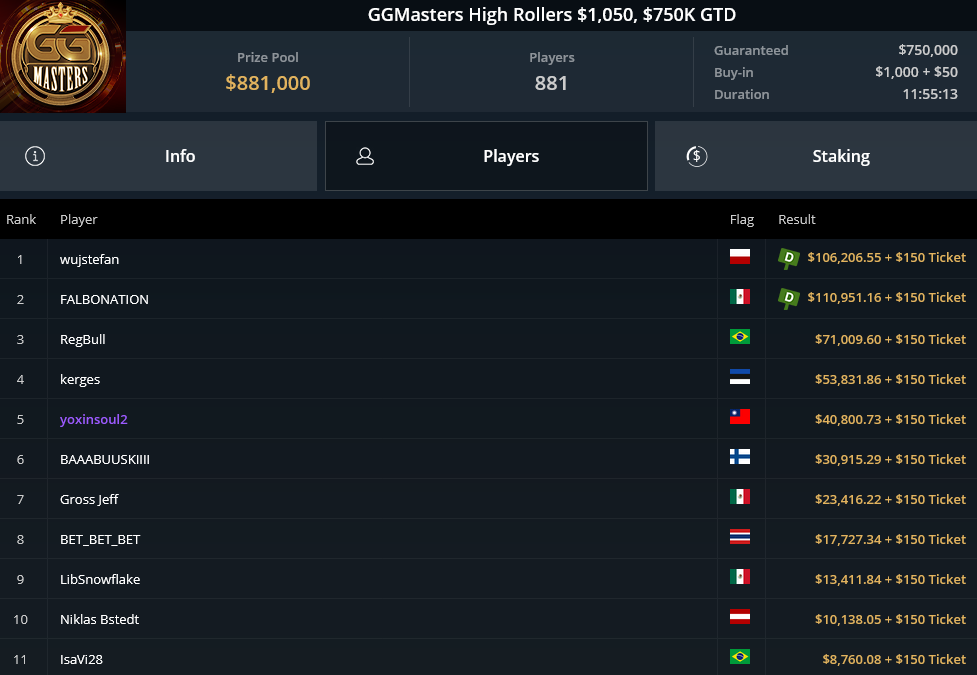The width and height of the screenshot is (977, 675).
Task: Click FALBONATION's Mexico flag
Action: 740,297
